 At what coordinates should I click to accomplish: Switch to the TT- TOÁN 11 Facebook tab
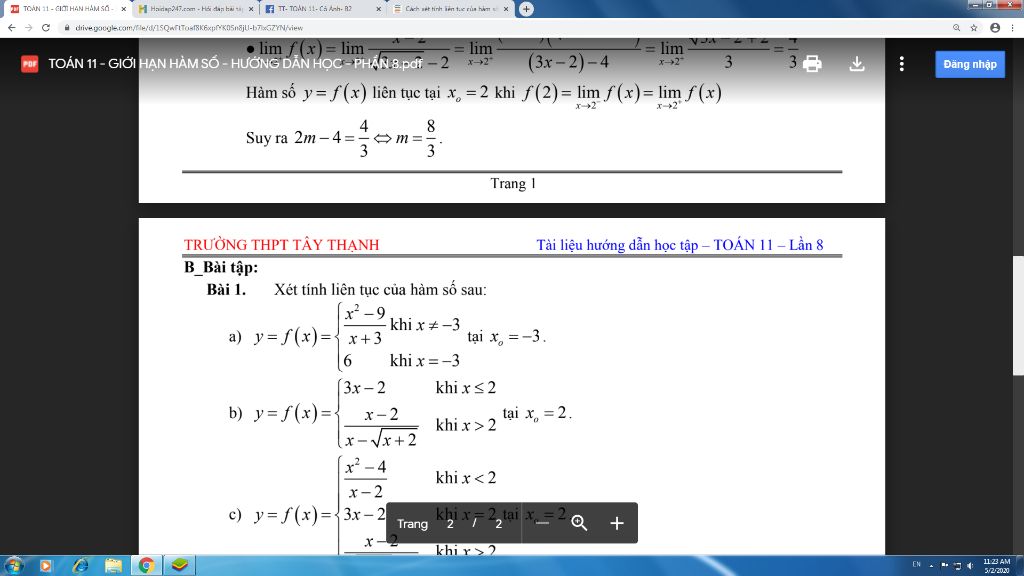pos(322,9)
